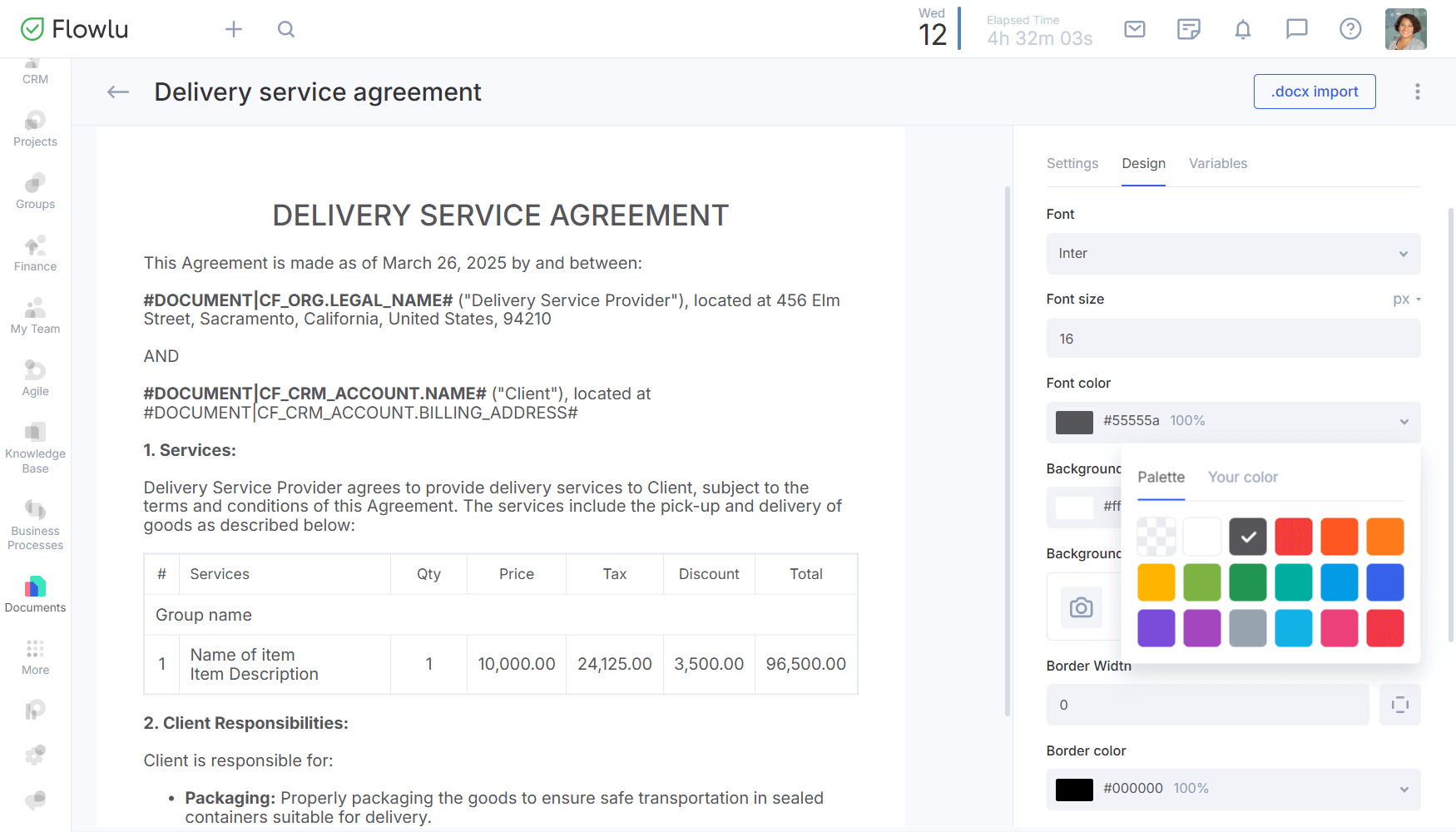Open Finance module in sidebar
The image size is (1456, 832).
[35, 254]
